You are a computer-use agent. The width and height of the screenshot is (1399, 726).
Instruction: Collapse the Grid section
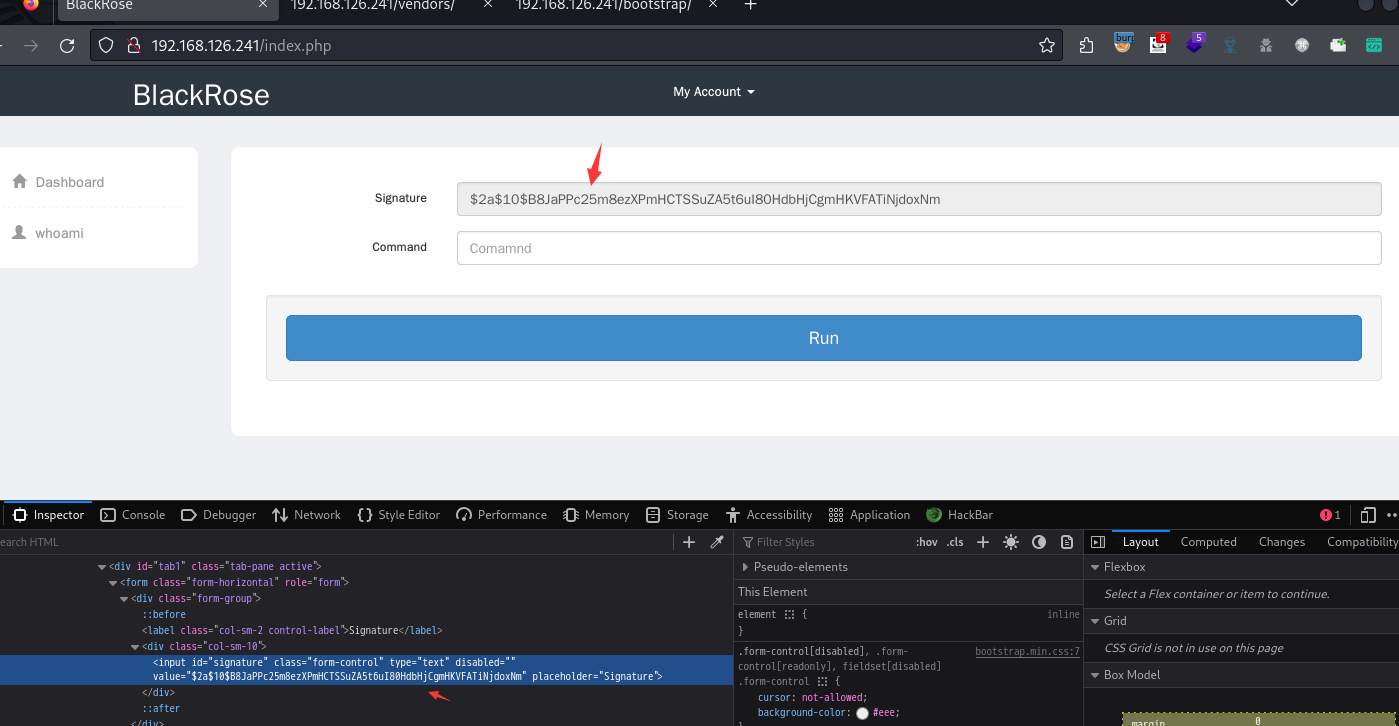point(1095,621)
